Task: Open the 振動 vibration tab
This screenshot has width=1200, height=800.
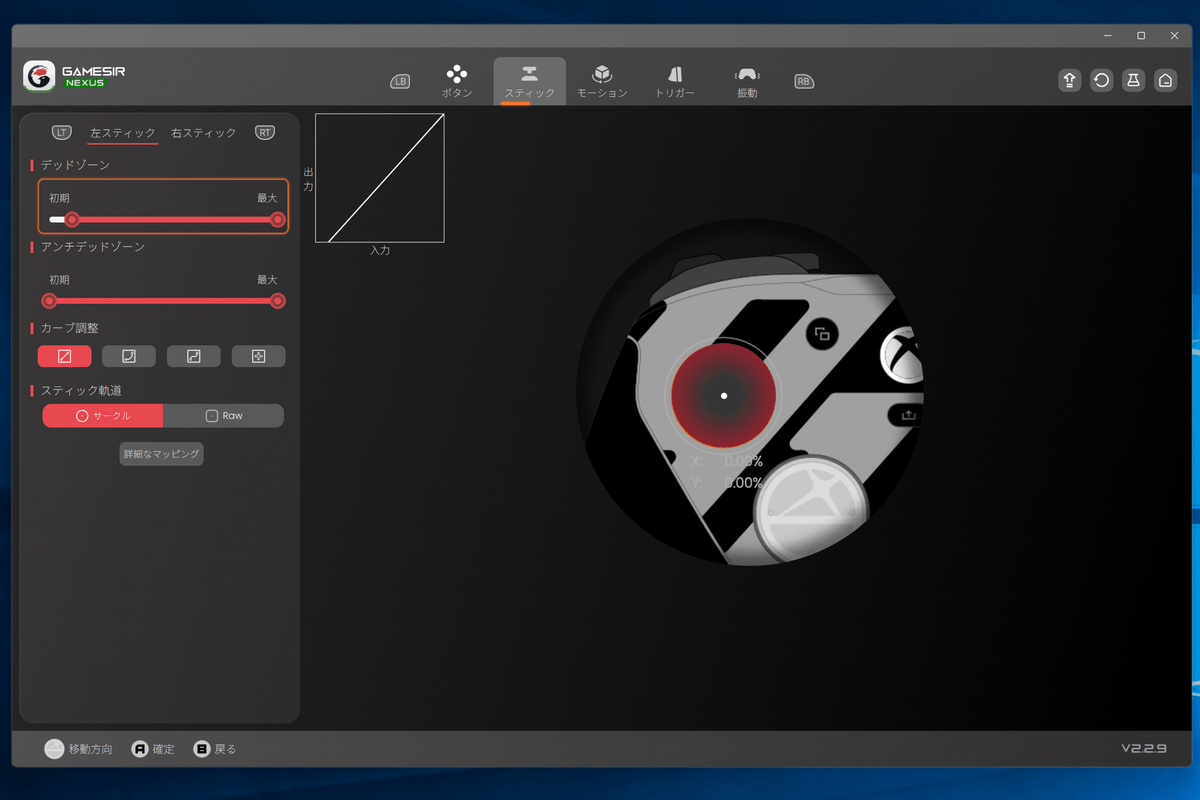Action: point(747,81)
